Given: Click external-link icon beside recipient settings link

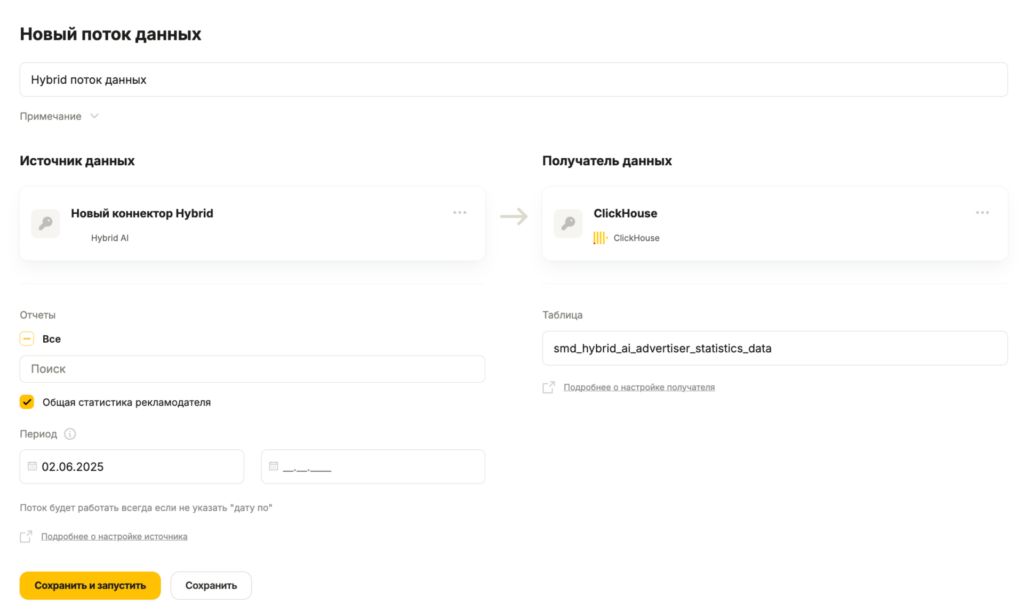Looking at the screenshot, I should 549,387.
